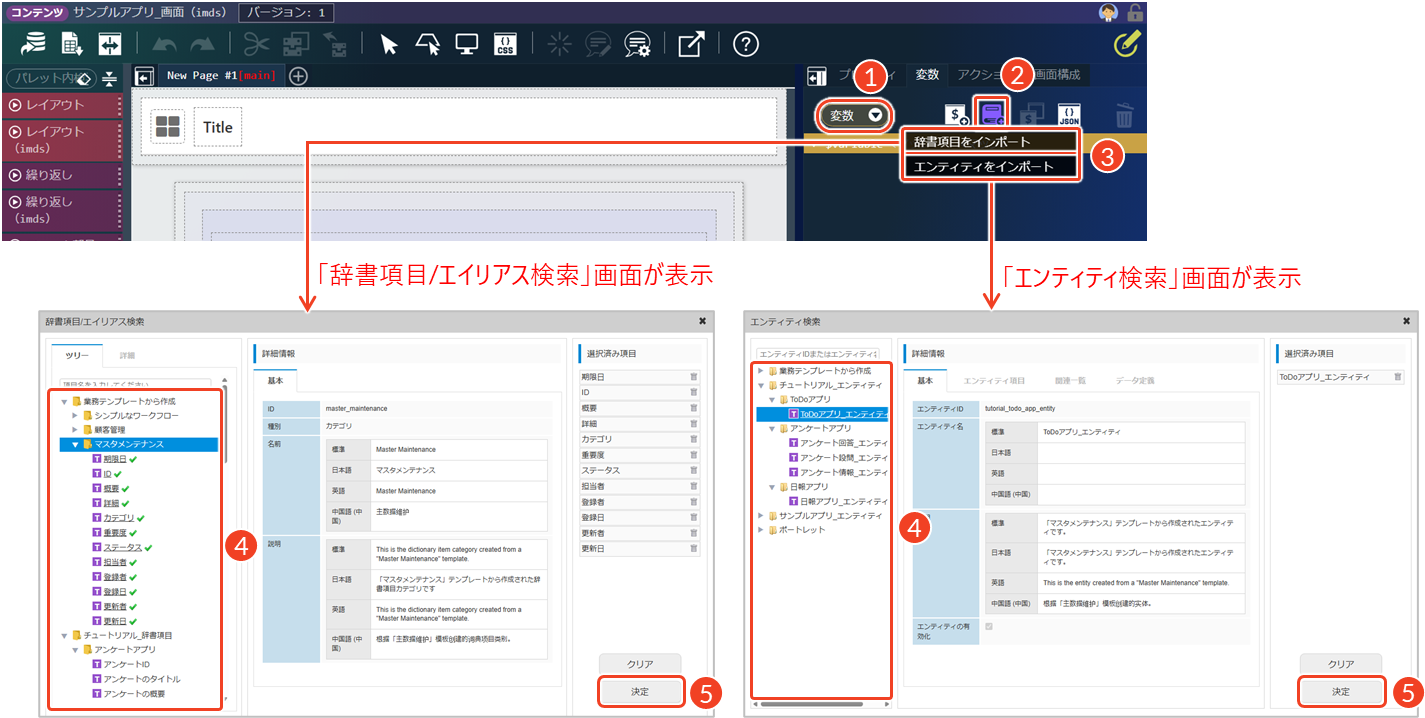Toggle the エンティティの有効化 checkbox
Screen dimensions: 1425x718
(990, 627)
